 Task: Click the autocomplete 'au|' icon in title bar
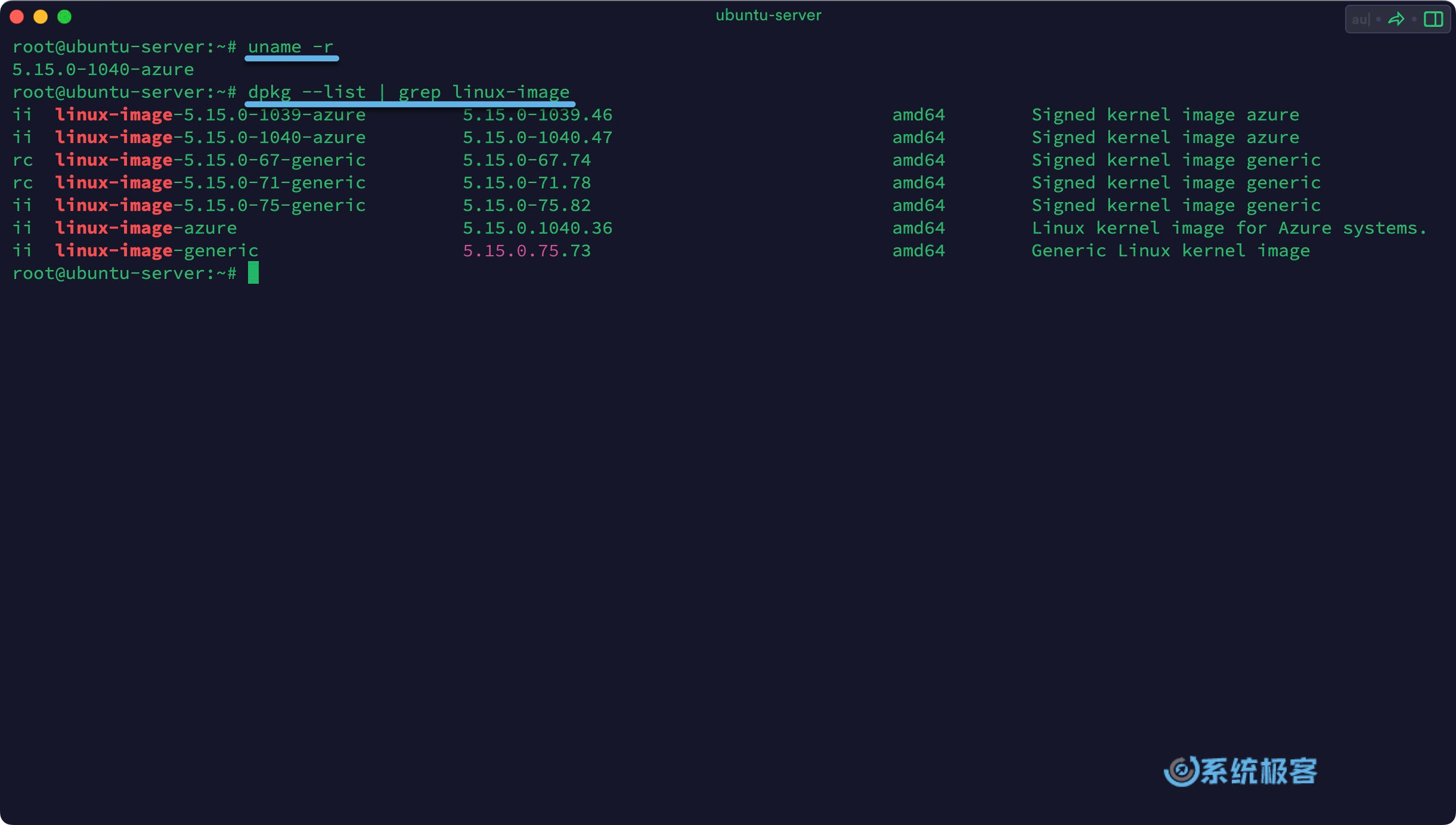click(x=1361, y=20)
